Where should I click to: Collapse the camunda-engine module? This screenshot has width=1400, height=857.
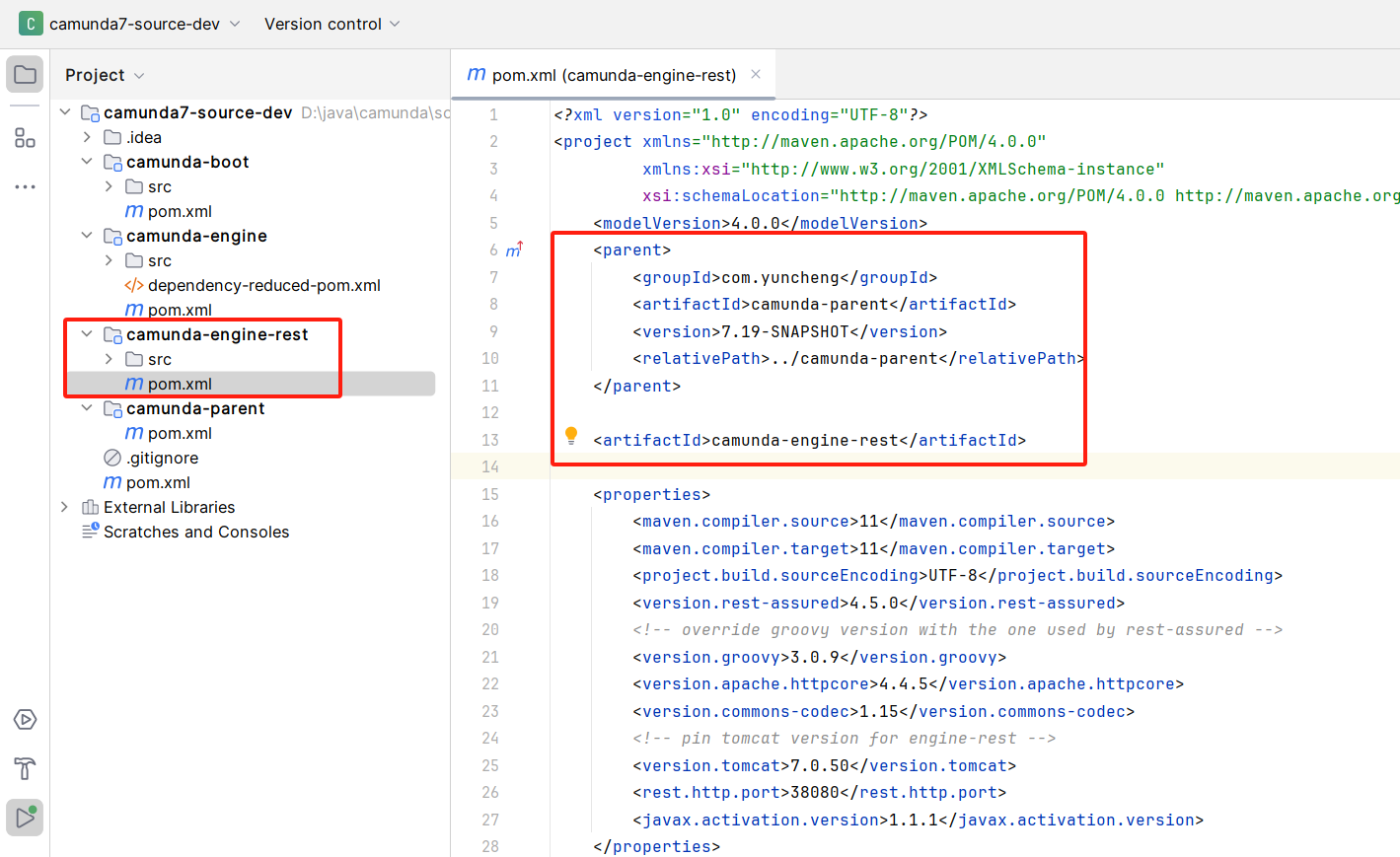(x=87, y=236)
